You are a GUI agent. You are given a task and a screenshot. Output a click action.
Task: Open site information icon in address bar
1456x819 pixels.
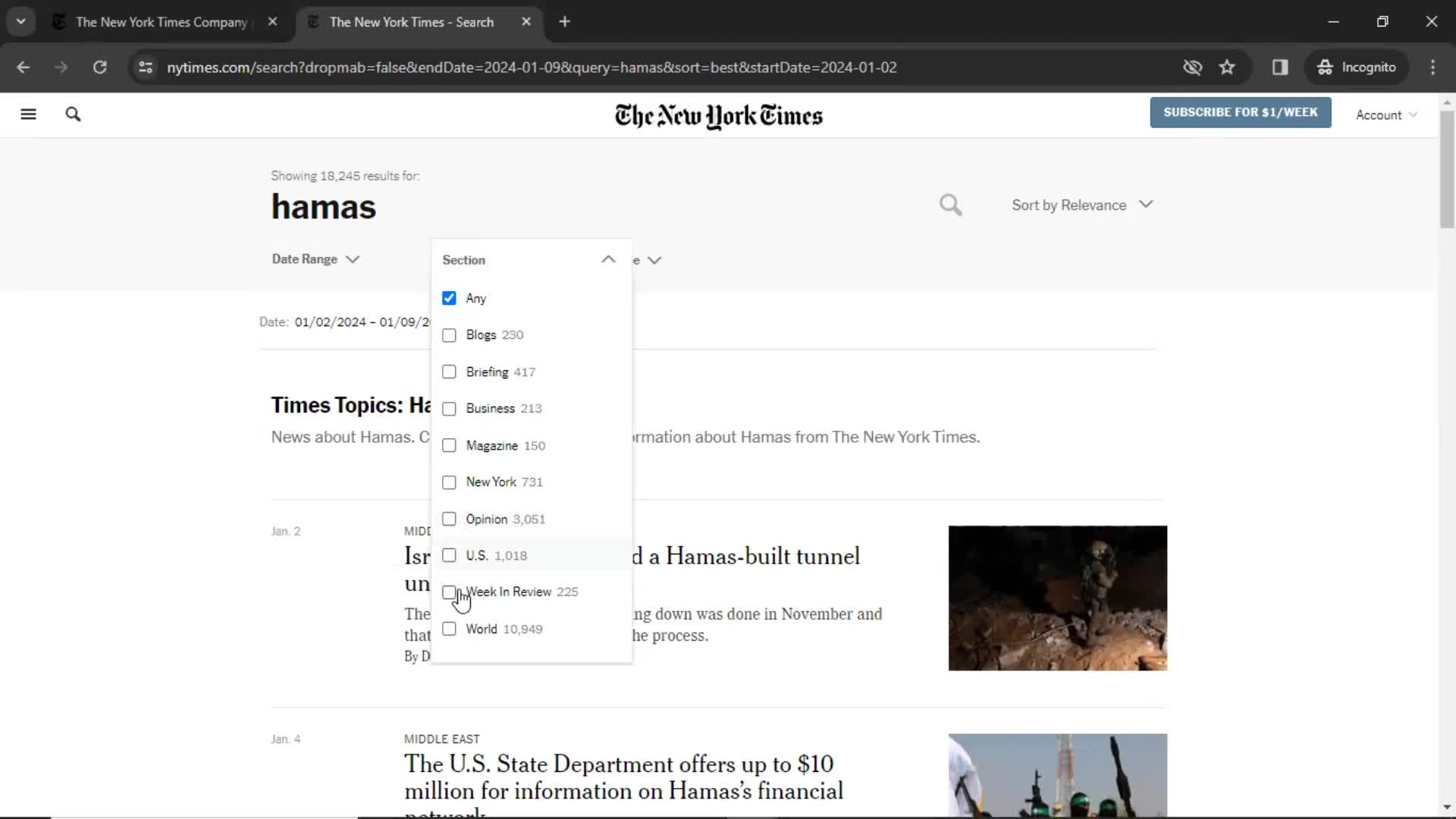[x=146, y=67]
